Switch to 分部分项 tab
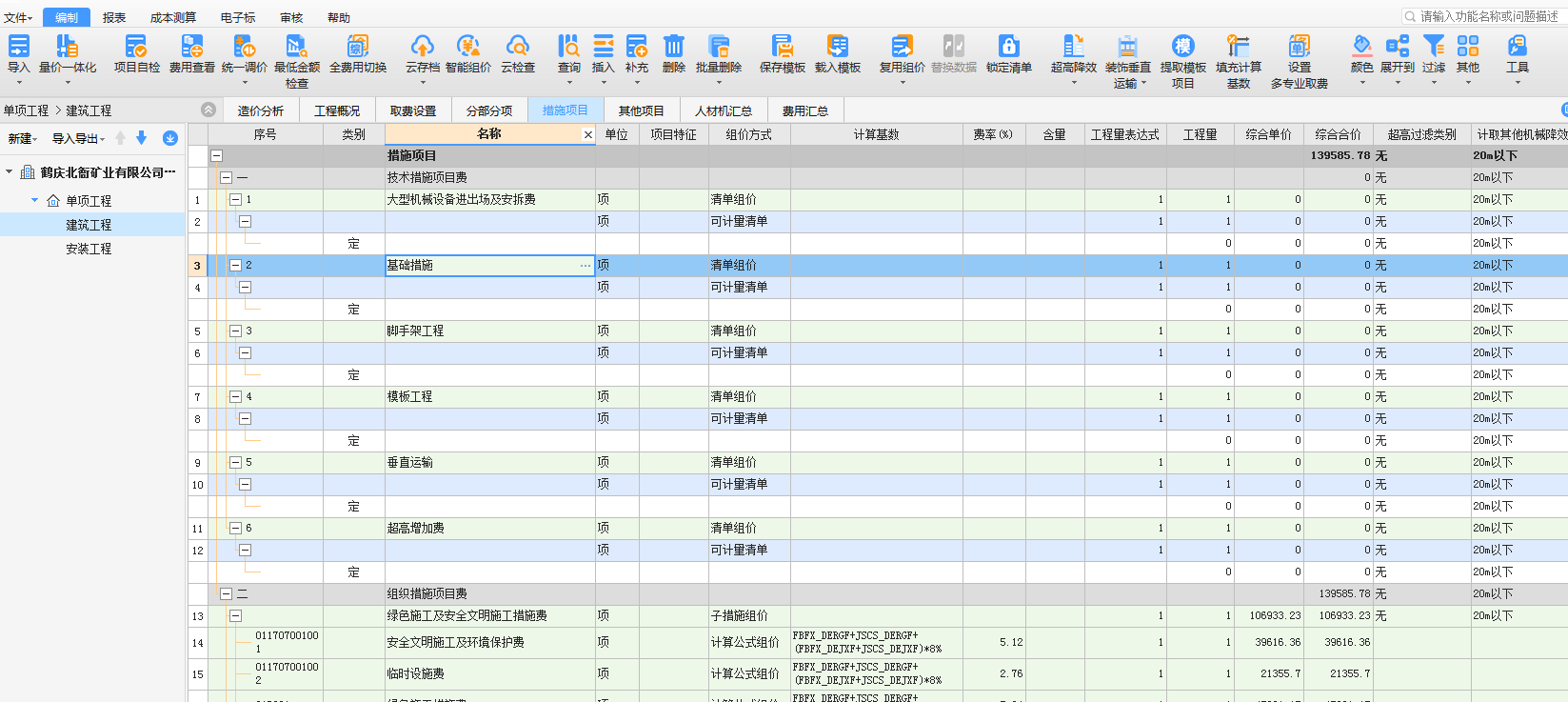1568x702 pixels. [488, 110]
